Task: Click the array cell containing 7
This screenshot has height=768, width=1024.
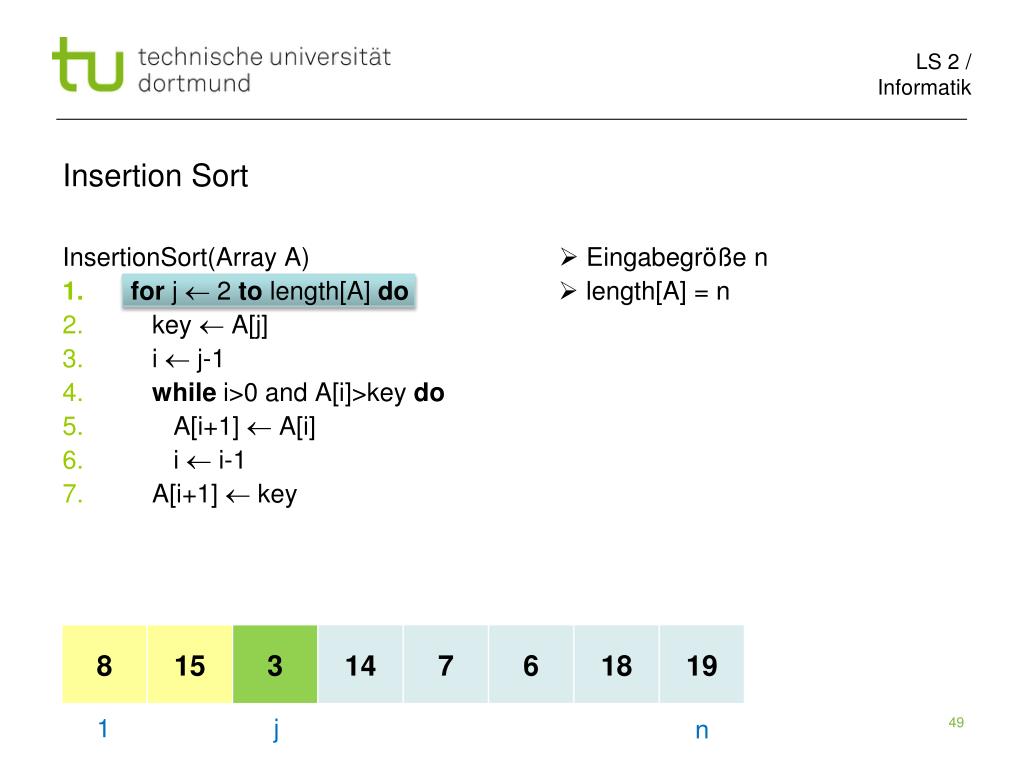Action: pos(446,664)
